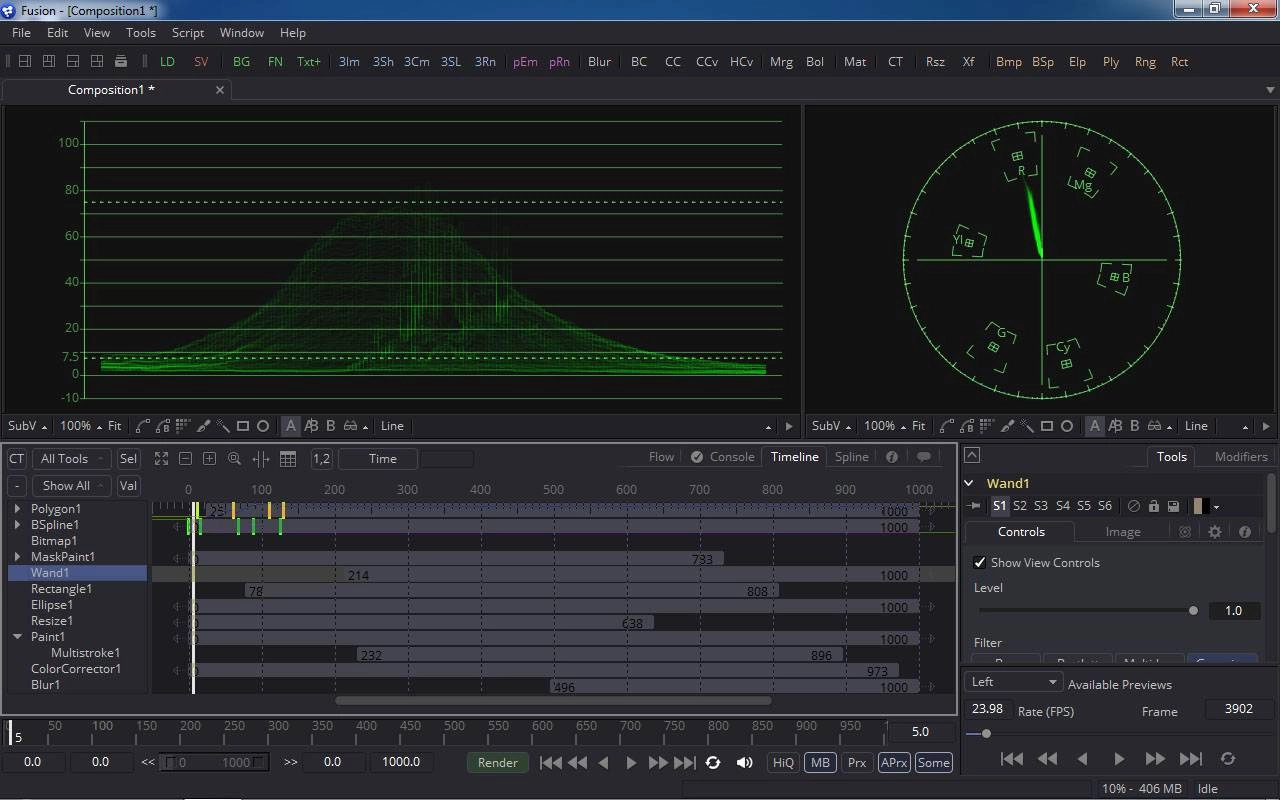This screenshot has height=800, width=1280.
Task: Open the Left preview dropdown
Action: (1012, 681)
